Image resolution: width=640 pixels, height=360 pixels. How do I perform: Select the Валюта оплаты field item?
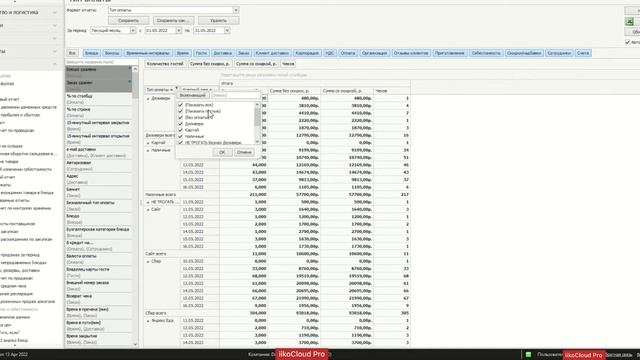point(98,259)
